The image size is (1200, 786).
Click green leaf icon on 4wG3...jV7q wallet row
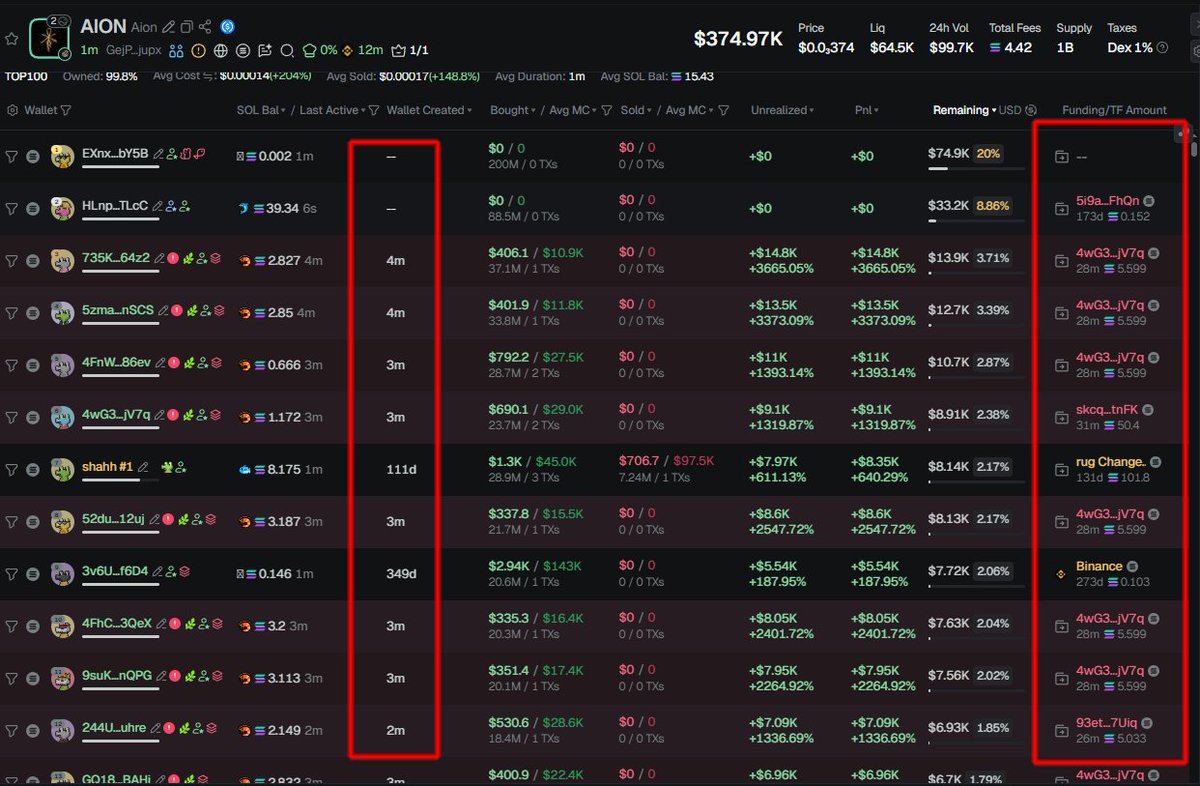click(188, 414)
